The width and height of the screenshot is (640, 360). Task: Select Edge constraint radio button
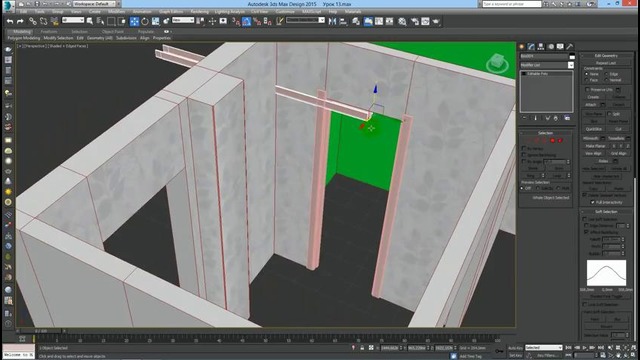(x=607, y=74)
